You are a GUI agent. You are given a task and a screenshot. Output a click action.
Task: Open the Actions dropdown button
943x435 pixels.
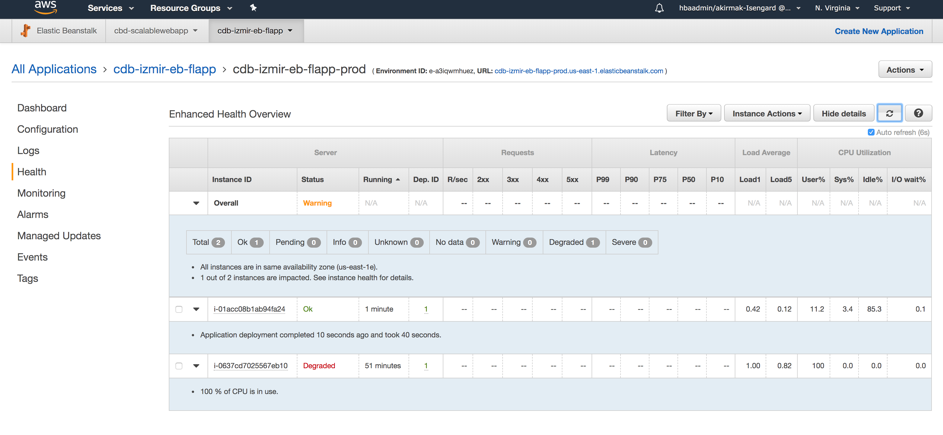click(905, 70)
